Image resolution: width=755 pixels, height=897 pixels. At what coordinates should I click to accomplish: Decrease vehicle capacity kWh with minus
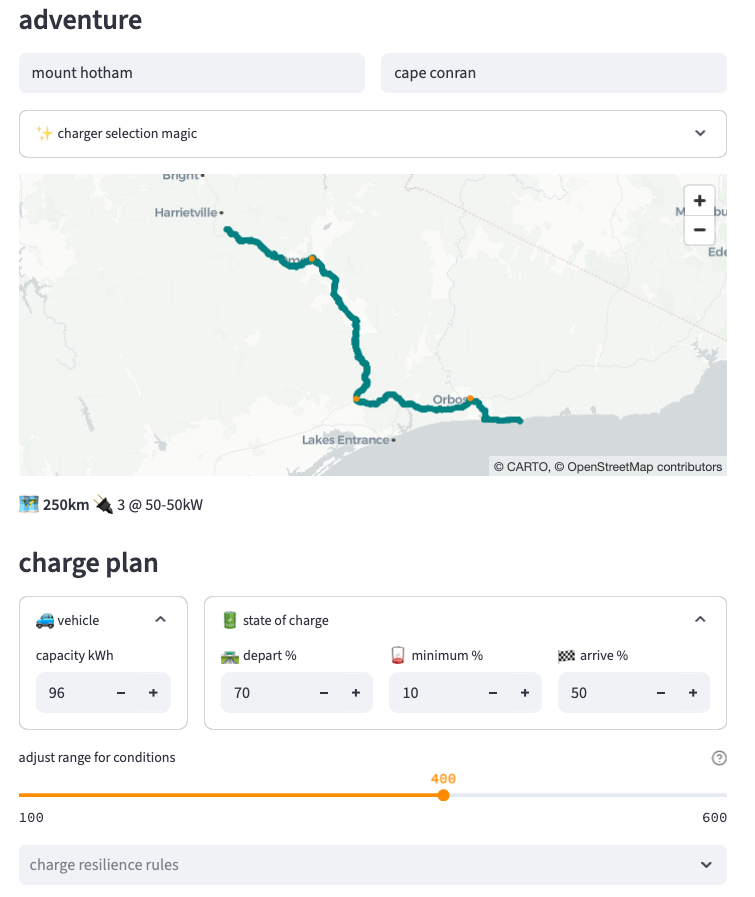tap(121, 693)
